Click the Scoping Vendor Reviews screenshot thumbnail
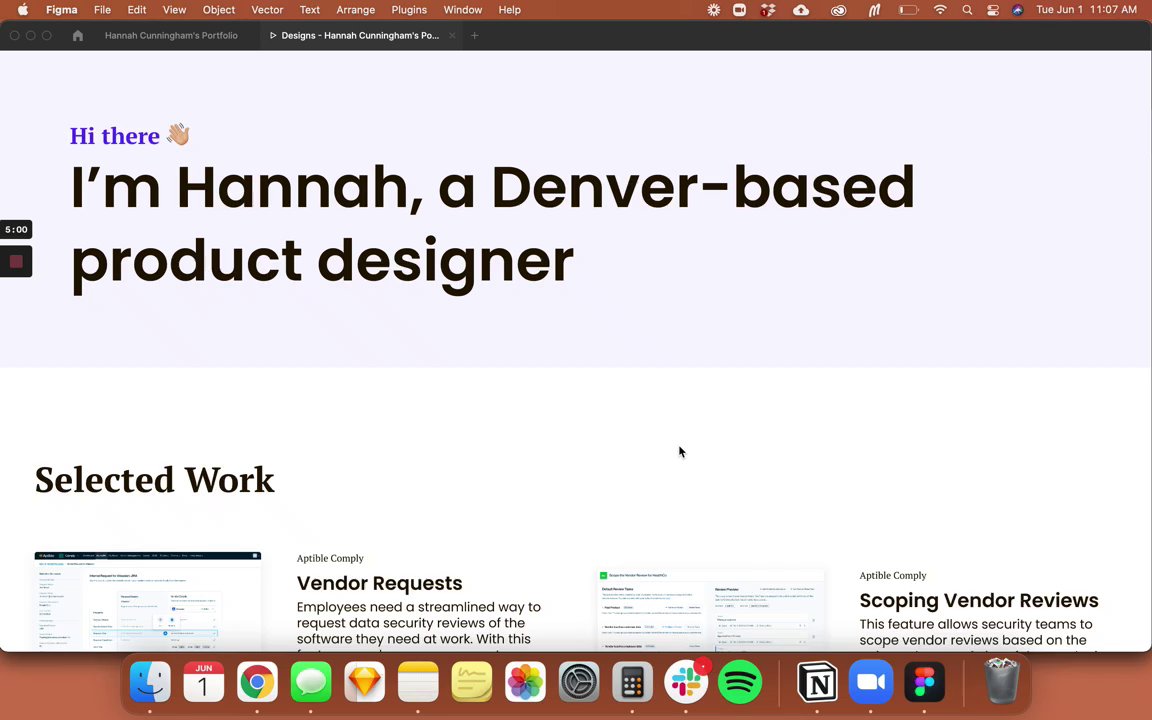1152x720 pixels. point(710,610)
